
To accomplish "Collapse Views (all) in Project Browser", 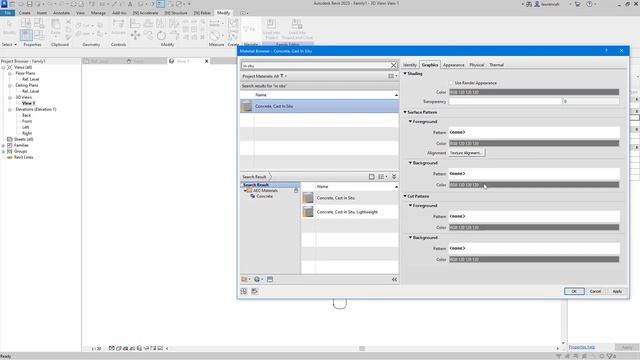I will pos(4,67).
